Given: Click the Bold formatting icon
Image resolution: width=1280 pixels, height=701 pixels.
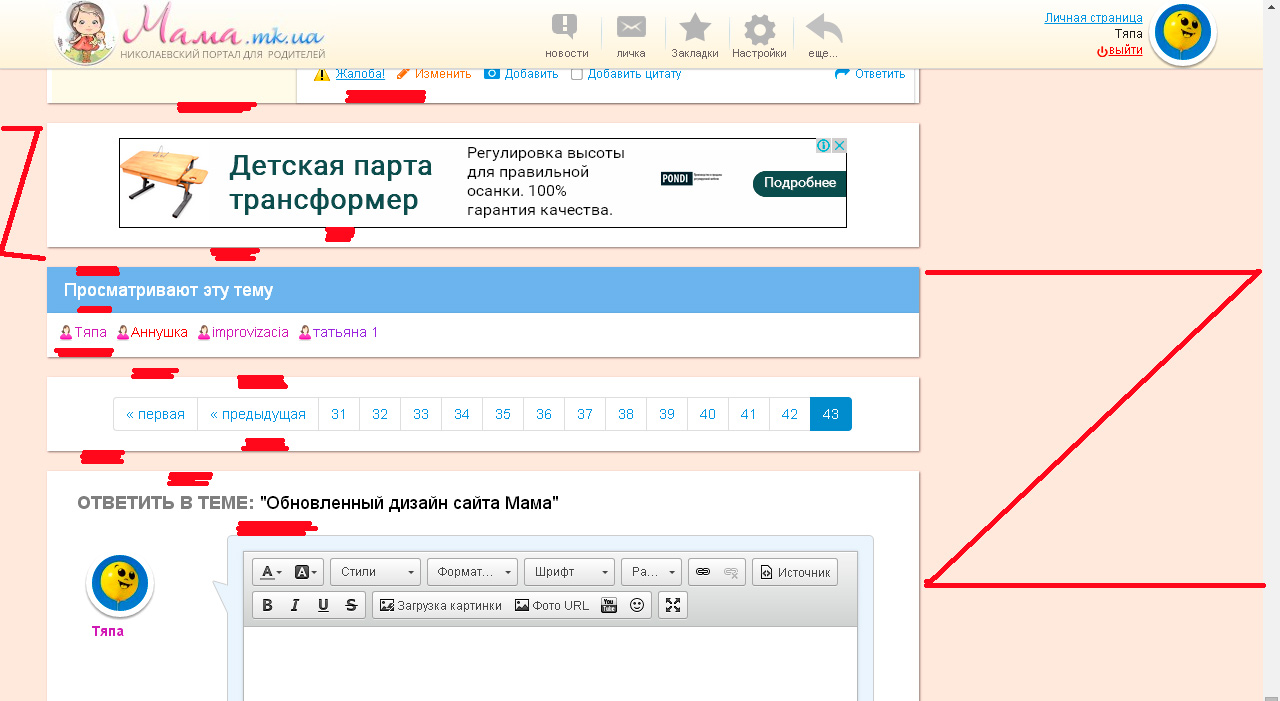Looking at the screenshot, I should point(267,605).
